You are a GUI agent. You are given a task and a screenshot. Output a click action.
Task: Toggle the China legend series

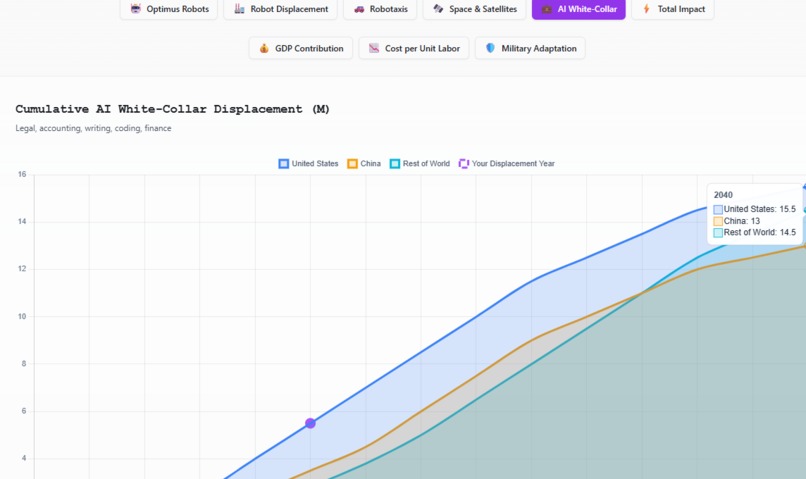point(364,163)
